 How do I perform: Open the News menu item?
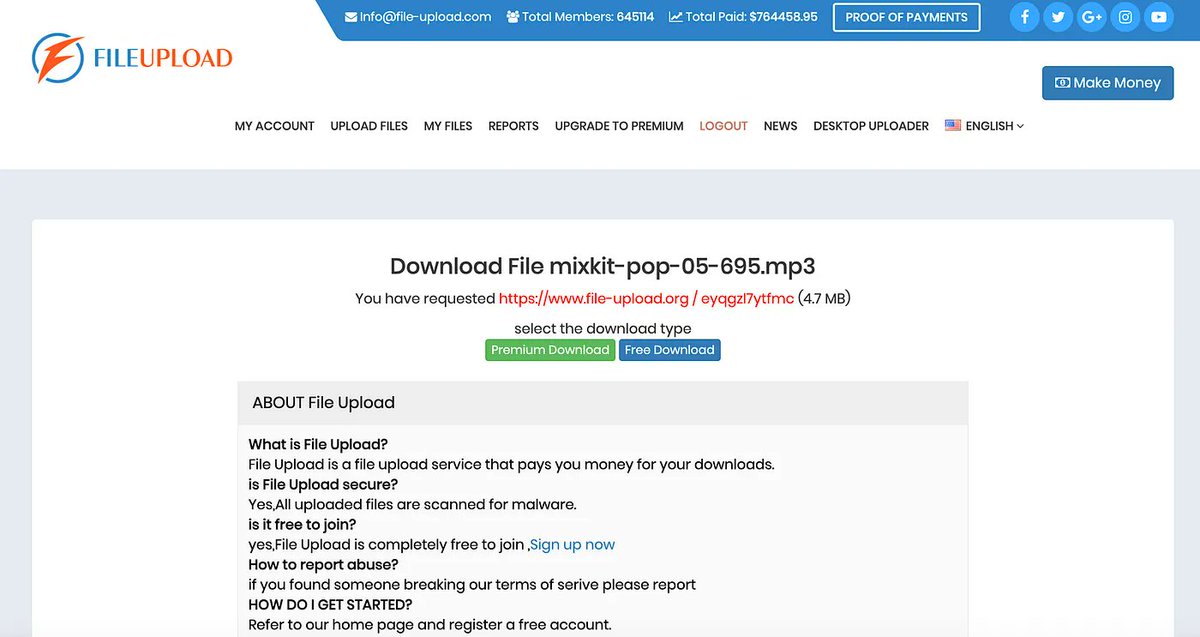click(x=780, y=126)
